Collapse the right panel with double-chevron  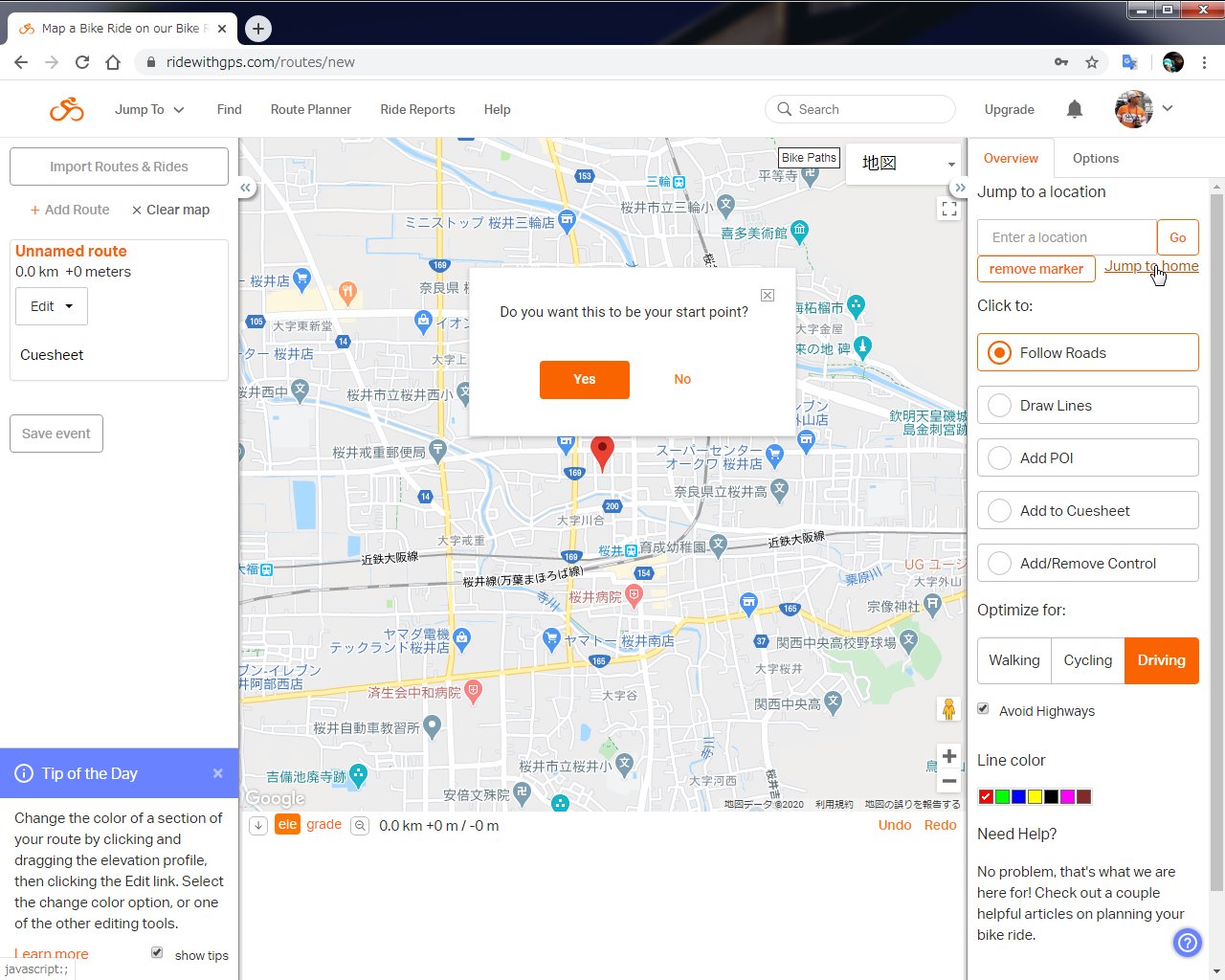(960, 188)
